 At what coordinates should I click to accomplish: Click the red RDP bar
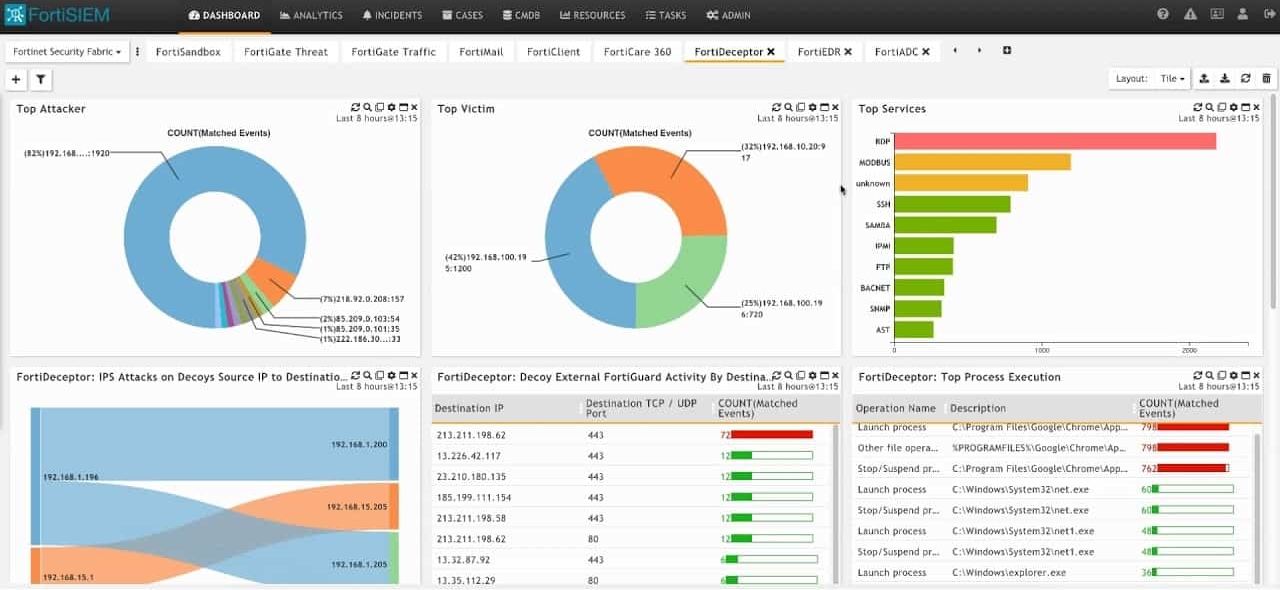point(1055,141)
